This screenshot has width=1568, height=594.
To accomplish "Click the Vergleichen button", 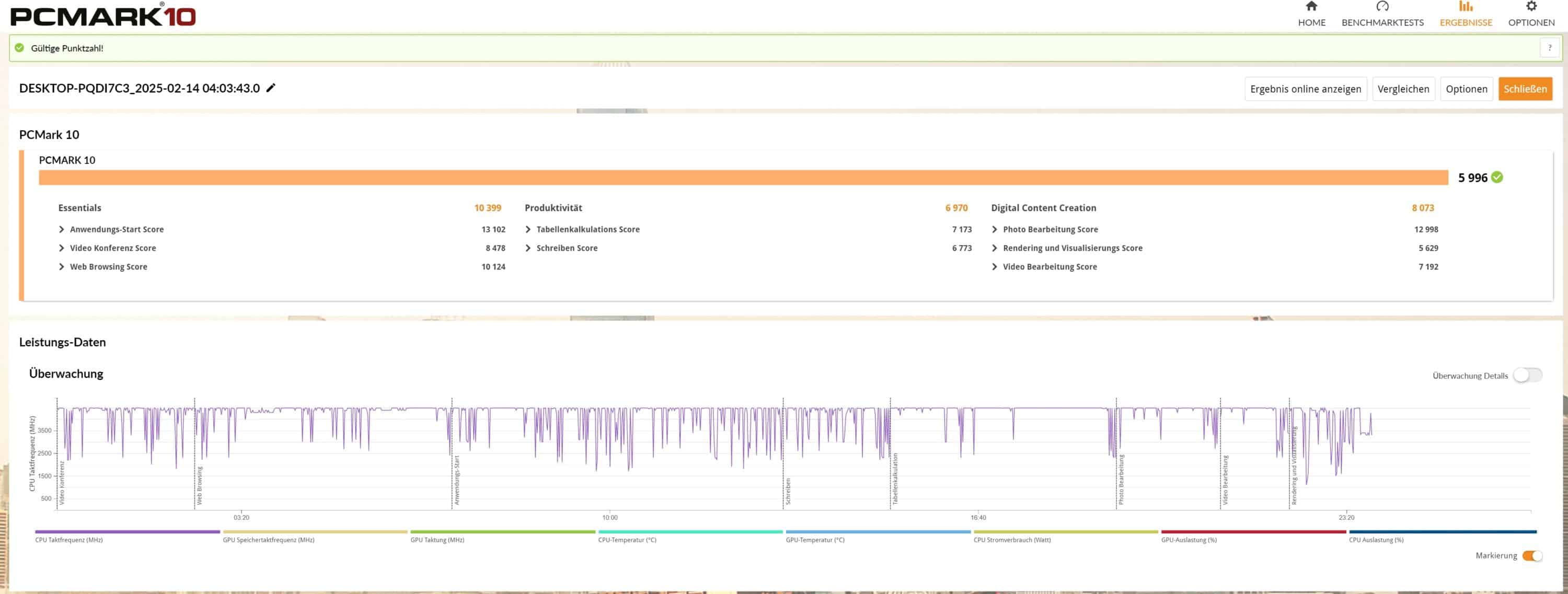I will pos(1403,89).
